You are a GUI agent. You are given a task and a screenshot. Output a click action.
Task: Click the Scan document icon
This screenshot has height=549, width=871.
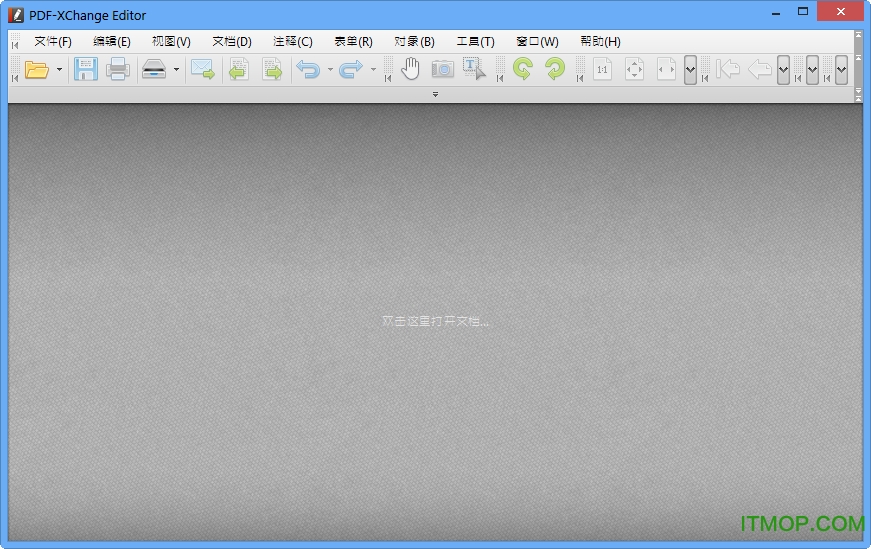click(x=154, y=69)
